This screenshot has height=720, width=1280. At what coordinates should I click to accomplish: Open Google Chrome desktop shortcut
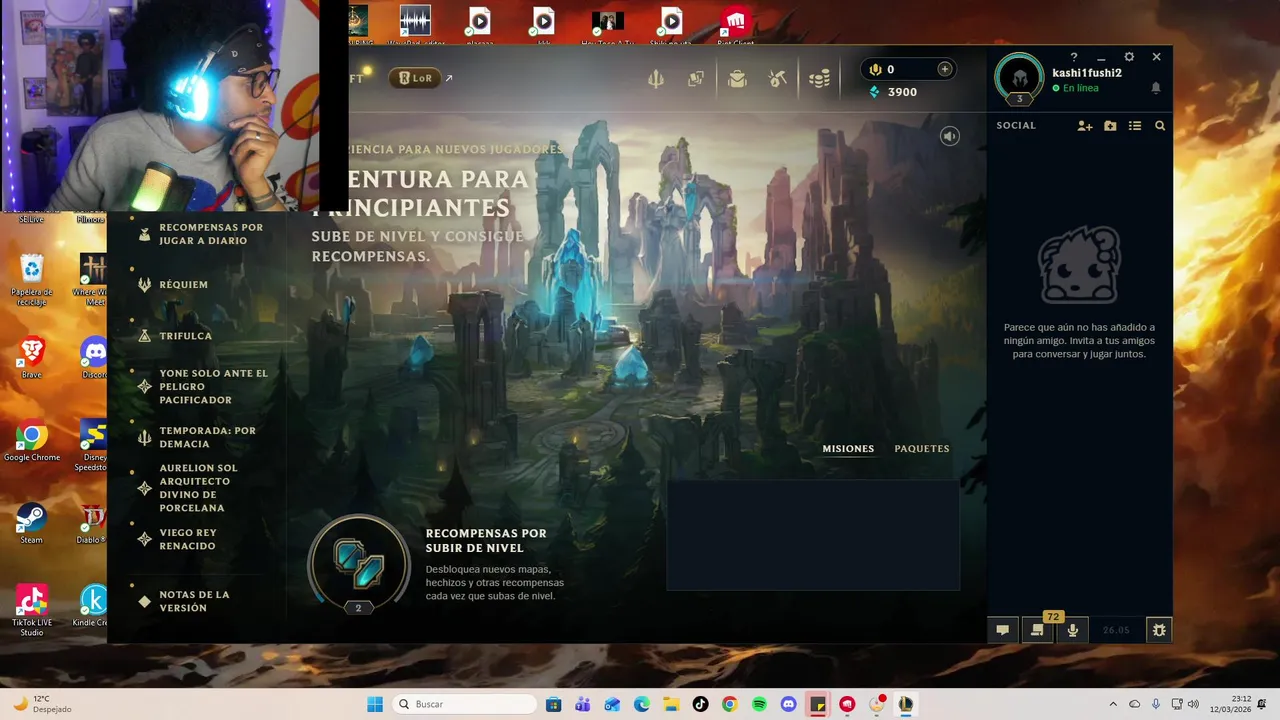pyautogui.click(x=32, y=442)
